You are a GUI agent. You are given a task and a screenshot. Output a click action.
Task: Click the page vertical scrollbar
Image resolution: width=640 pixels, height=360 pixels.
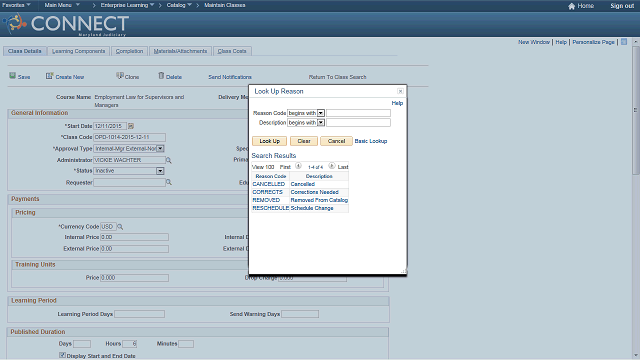636,110
